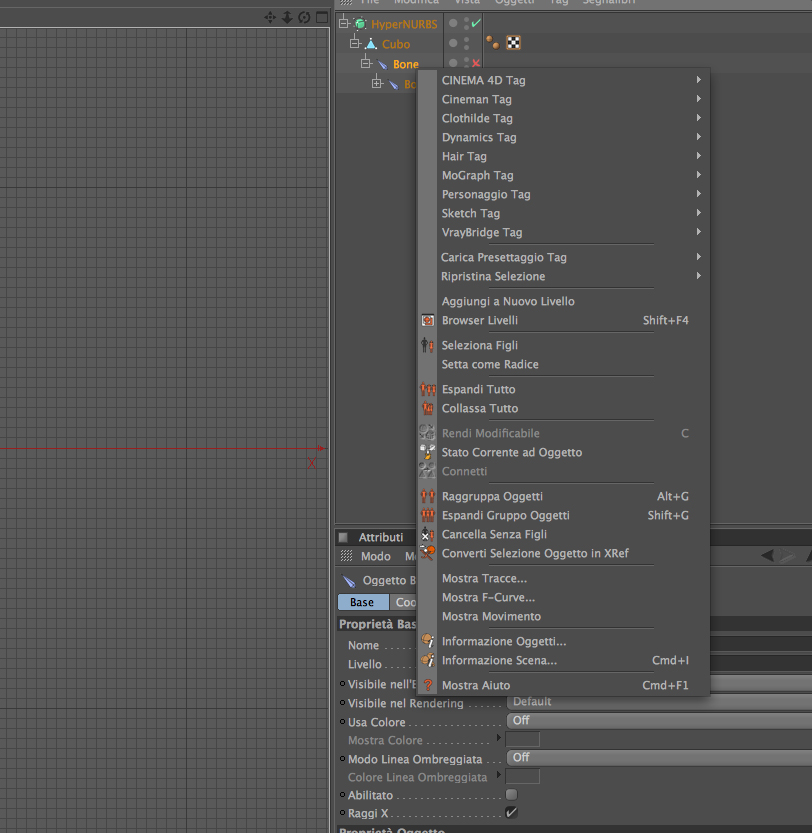Screen dimensions: 812x833
Task: Expand the Mostra Colore disclosure arrow
Action: tap(498, 737)
